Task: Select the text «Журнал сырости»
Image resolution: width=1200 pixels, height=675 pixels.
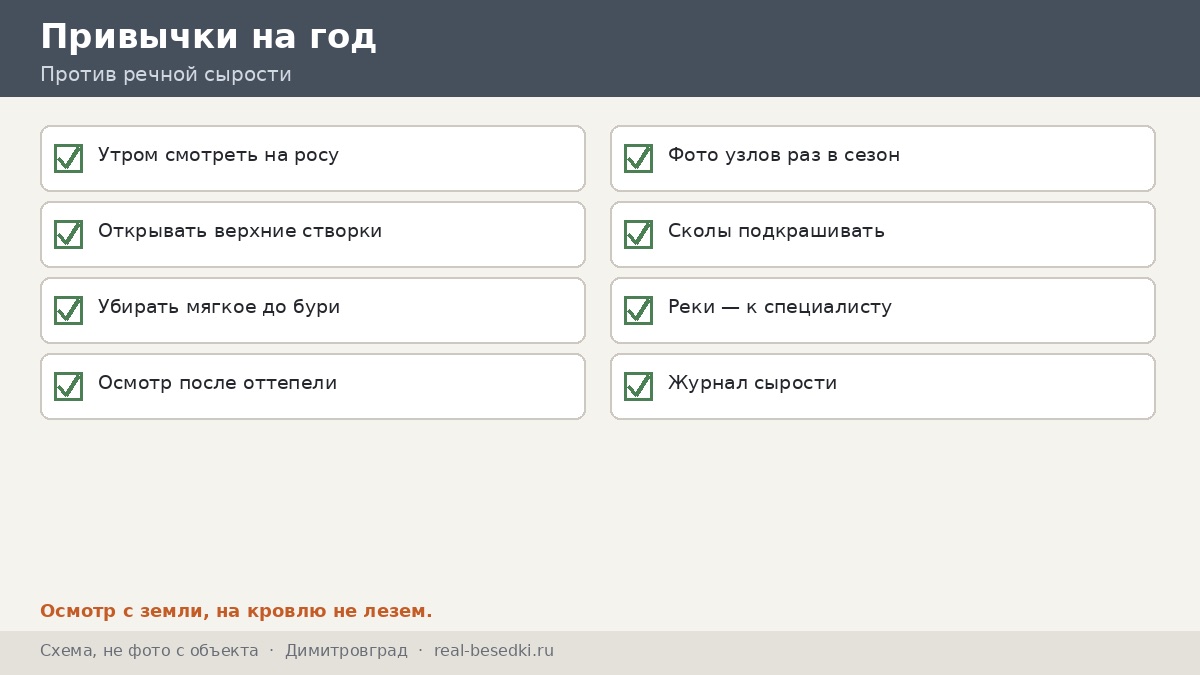Action: click(752, 384)
